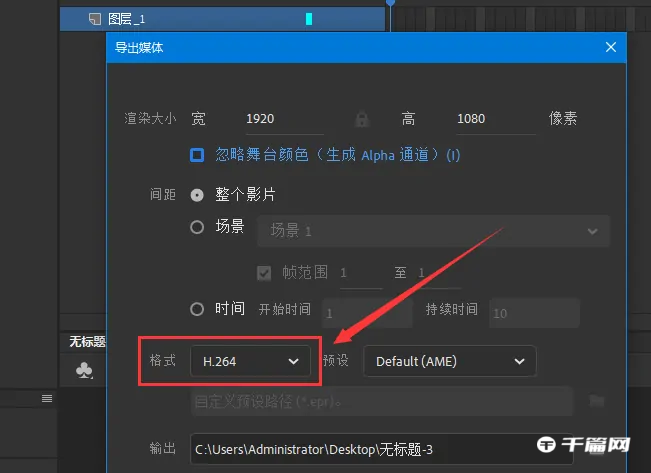Edit the render width value 1920

pos(285,120)
